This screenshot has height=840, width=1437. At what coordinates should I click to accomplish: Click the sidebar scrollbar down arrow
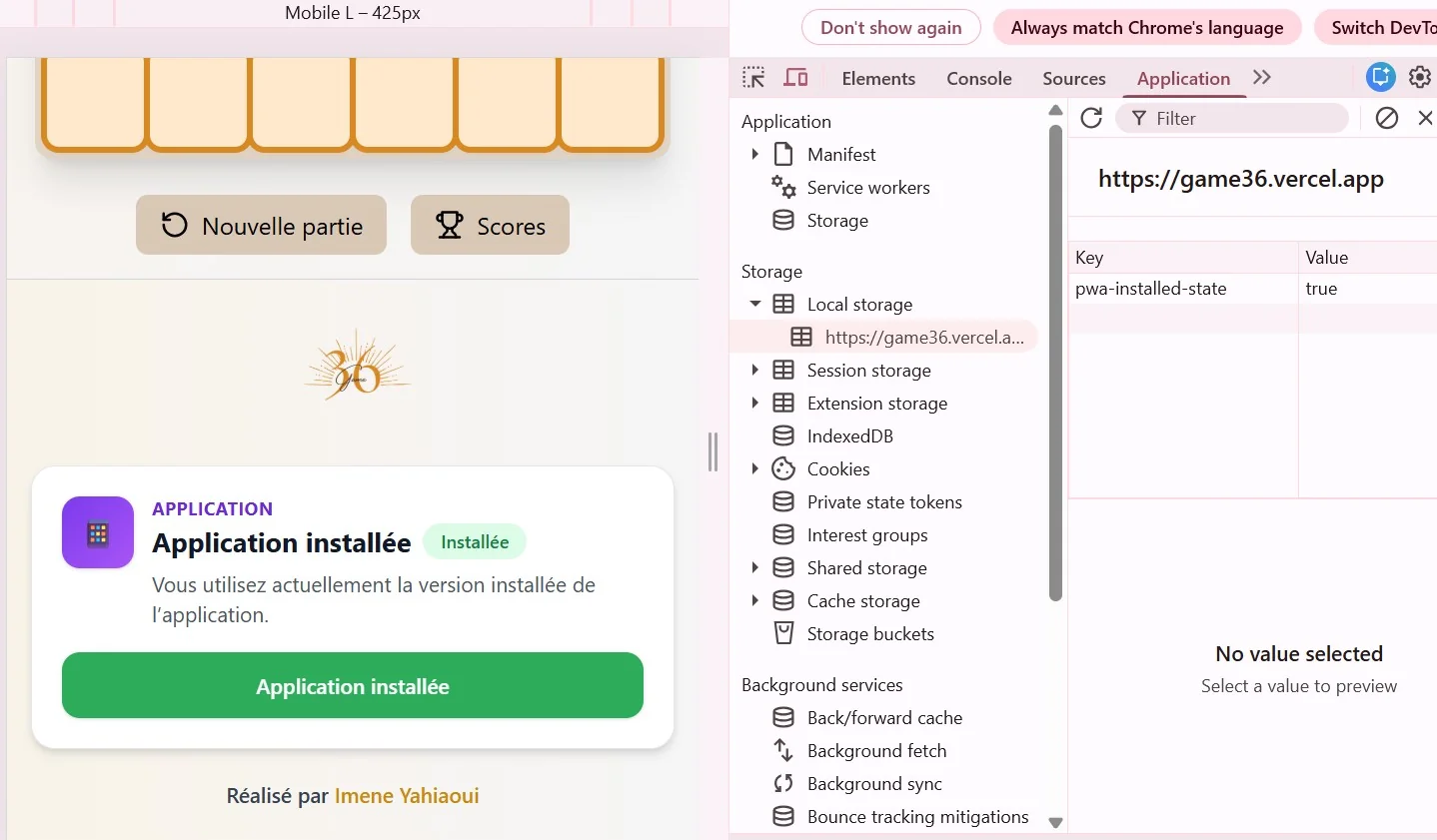pyautogui.click(x=1055, y=823)
